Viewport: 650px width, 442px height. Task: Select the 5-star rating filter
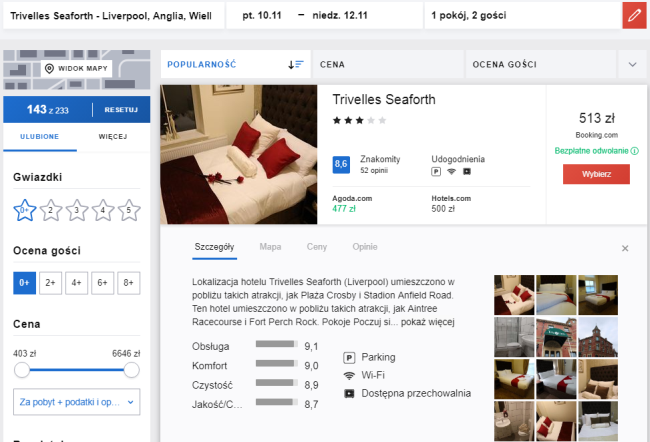click(x=128, y=210)
